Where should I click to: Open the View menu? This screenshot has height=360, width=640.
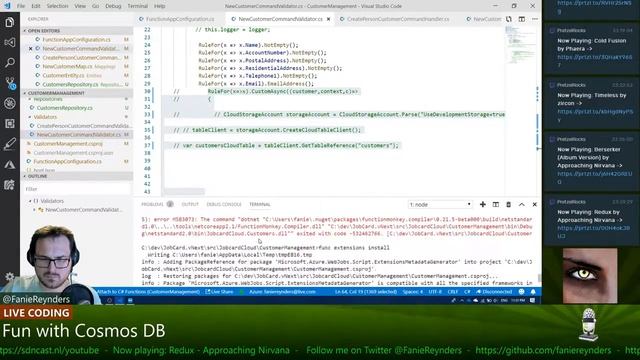click(x=80, y=6)
